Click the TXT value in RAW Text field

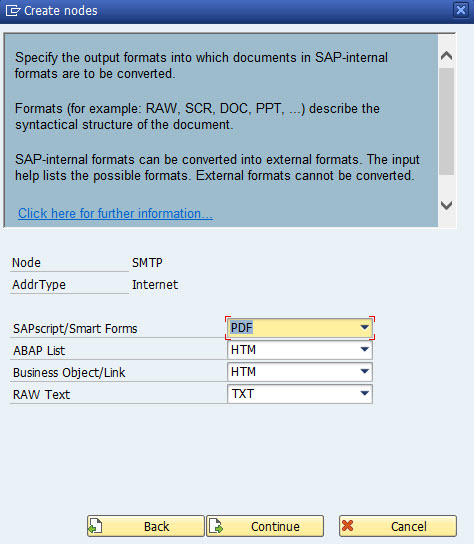point(243,394)
